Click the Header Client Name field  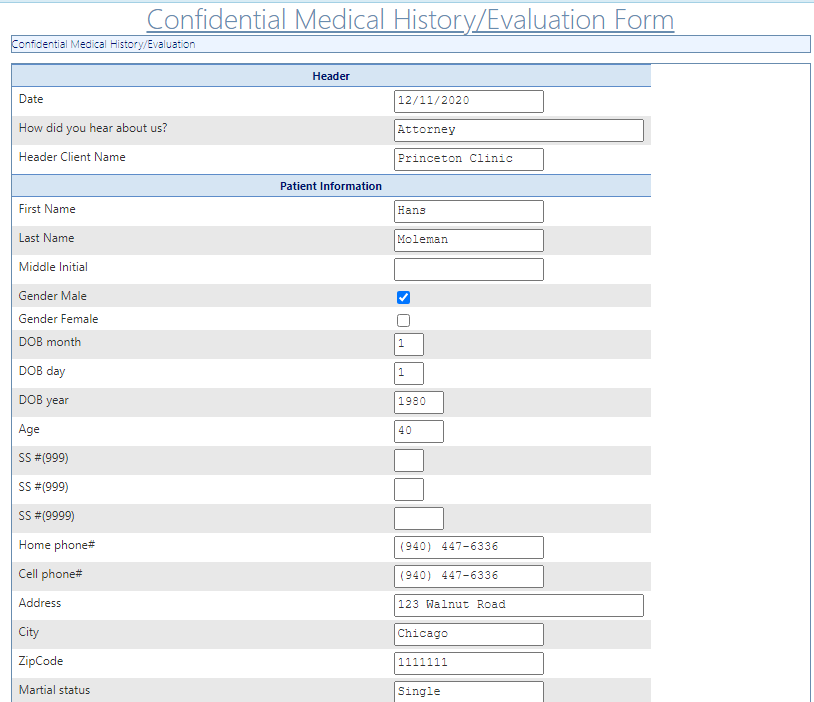468,159
